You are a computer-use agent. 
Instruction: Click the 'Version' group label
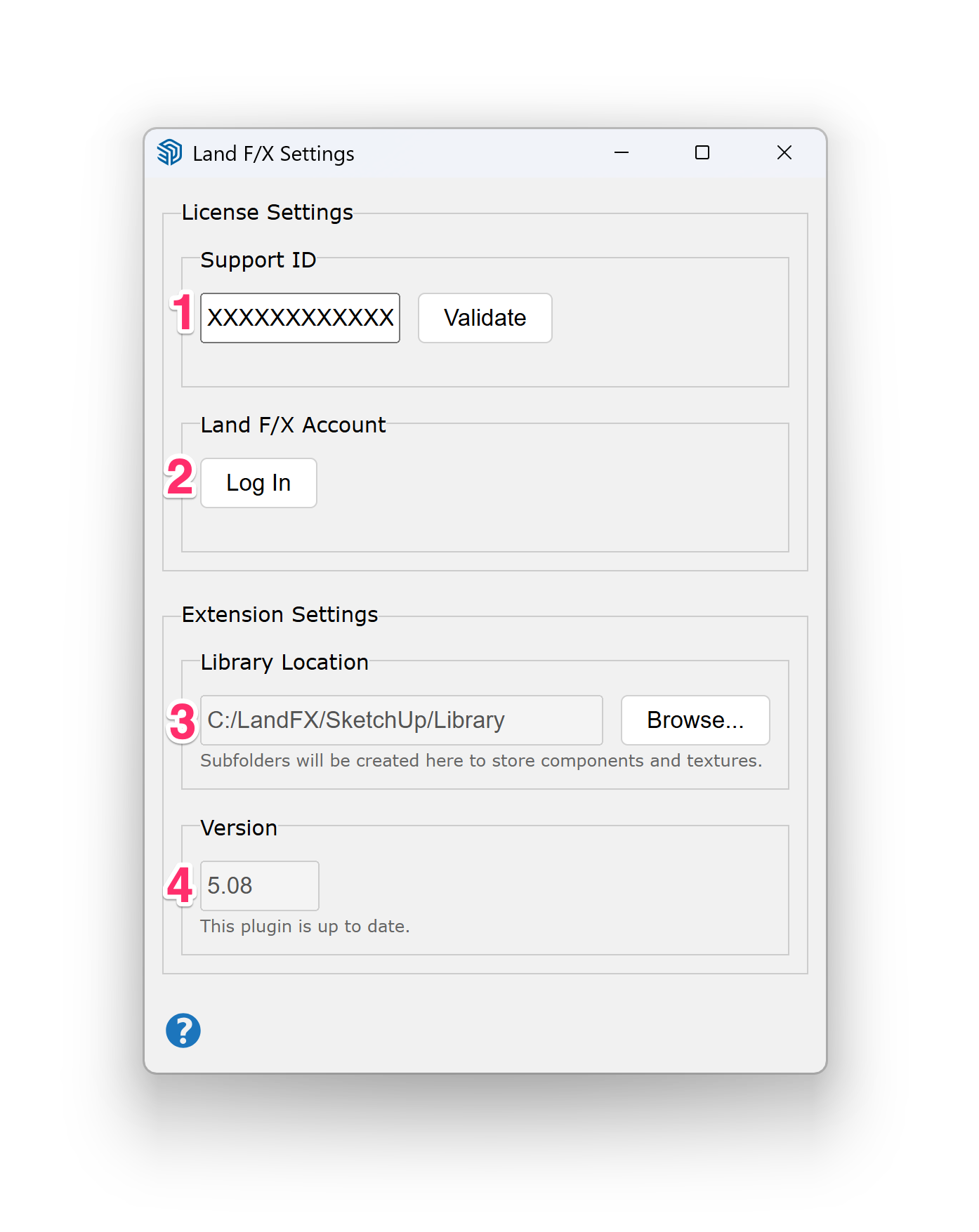[x=239, y=828]
